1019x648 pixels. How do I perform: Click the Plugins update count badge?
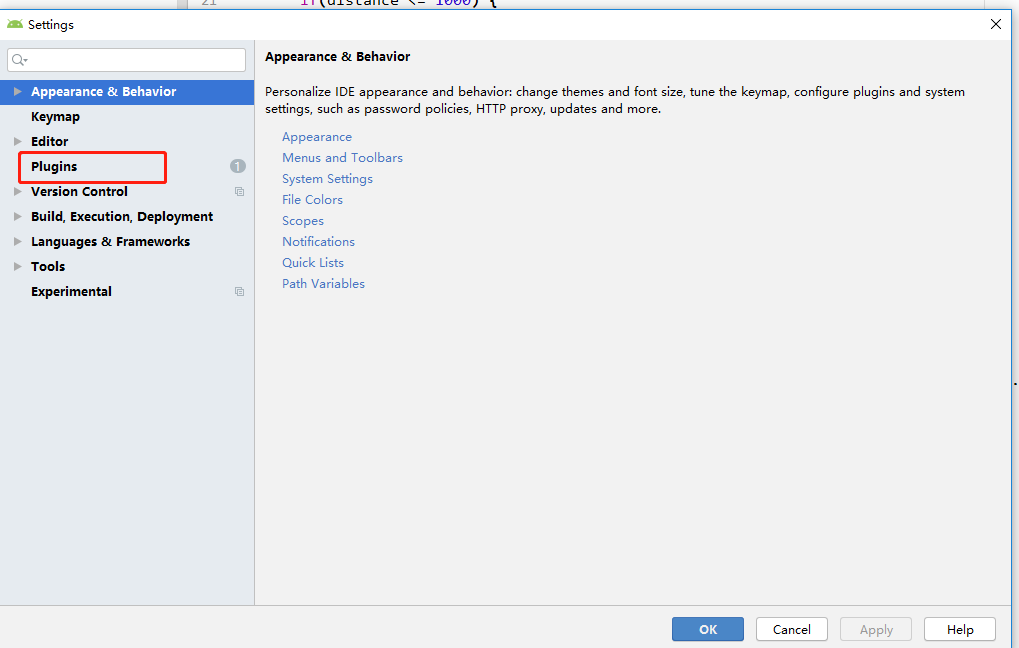[238, 166]
